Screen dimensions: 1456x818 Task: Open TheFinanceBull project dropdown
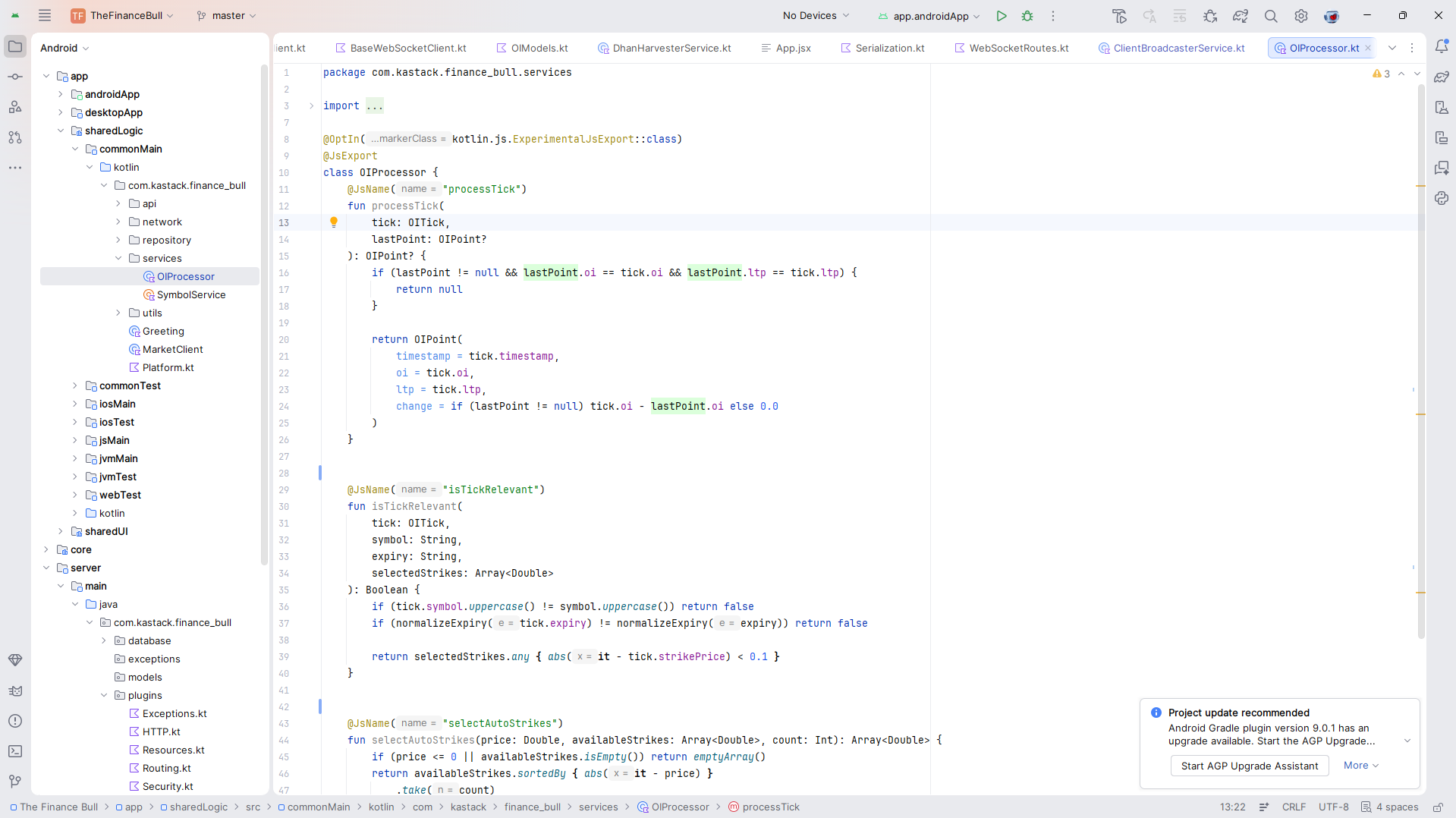(122, 15)
